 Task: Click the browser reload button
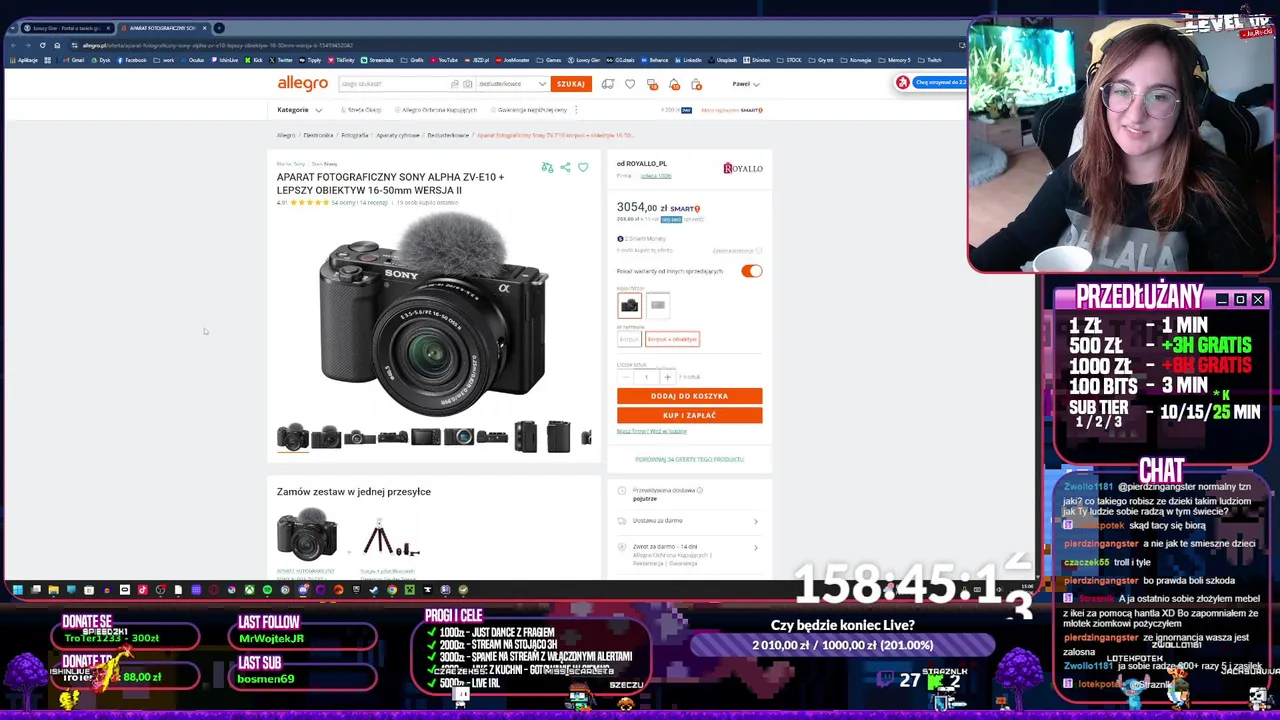pyautogui.click(x=42, y=45)
